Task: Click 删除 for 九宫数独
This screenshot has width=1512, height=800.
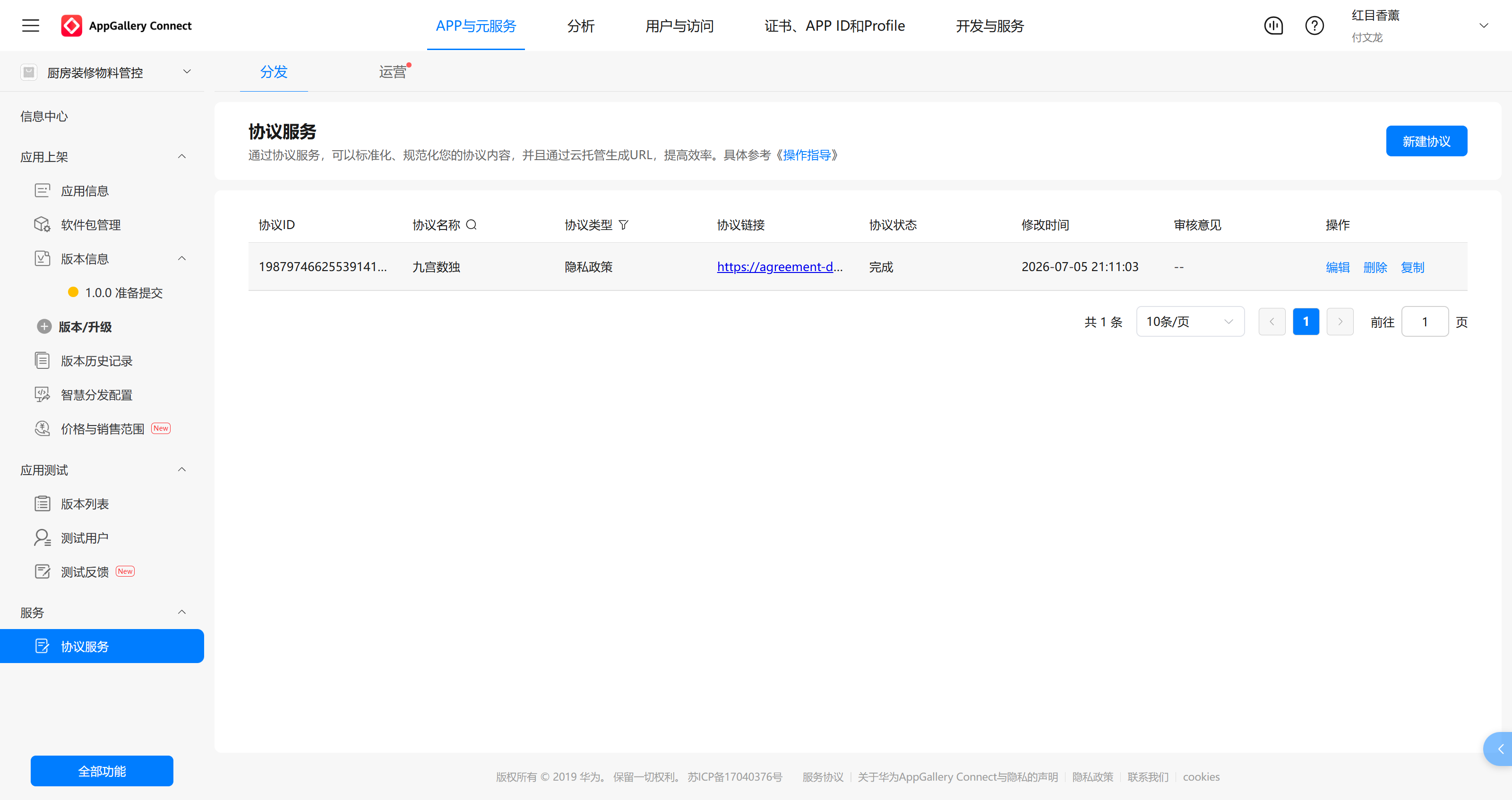Action: tap(1375, 267)
